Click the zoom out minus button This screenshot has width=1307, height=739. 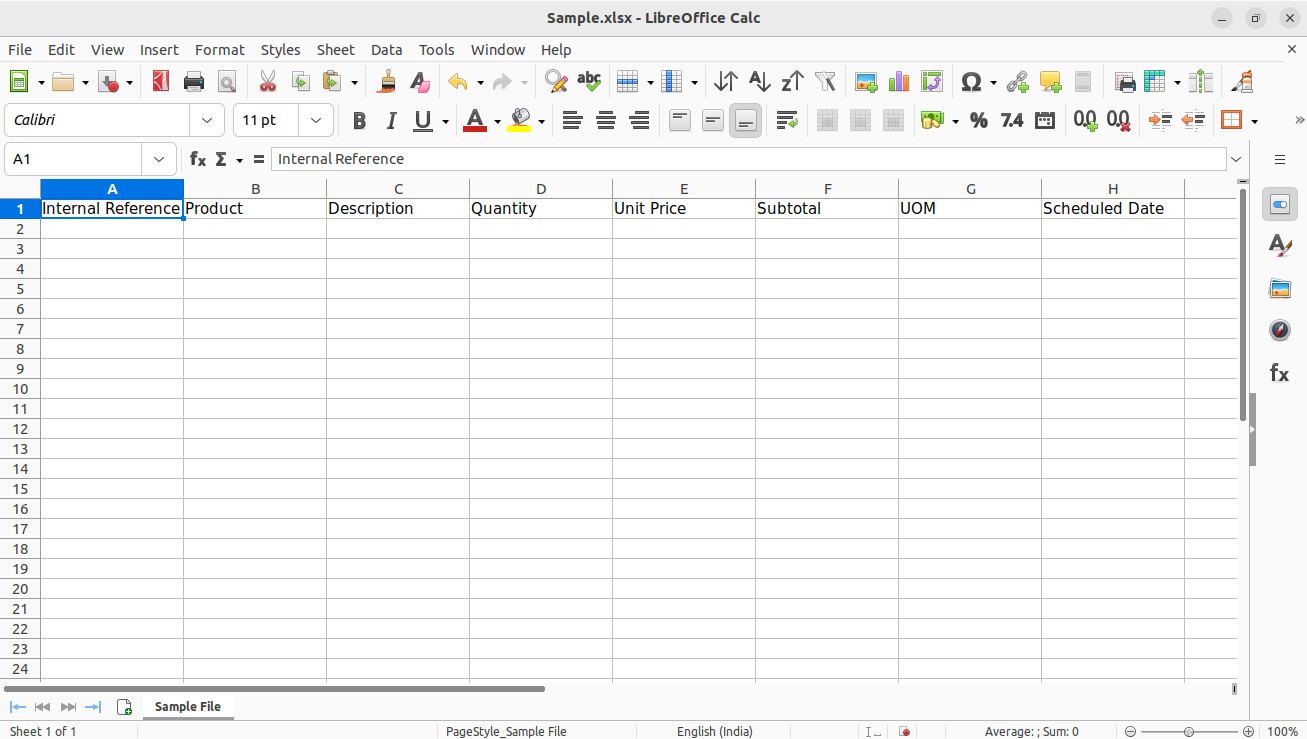click(x=1130, y=731)
